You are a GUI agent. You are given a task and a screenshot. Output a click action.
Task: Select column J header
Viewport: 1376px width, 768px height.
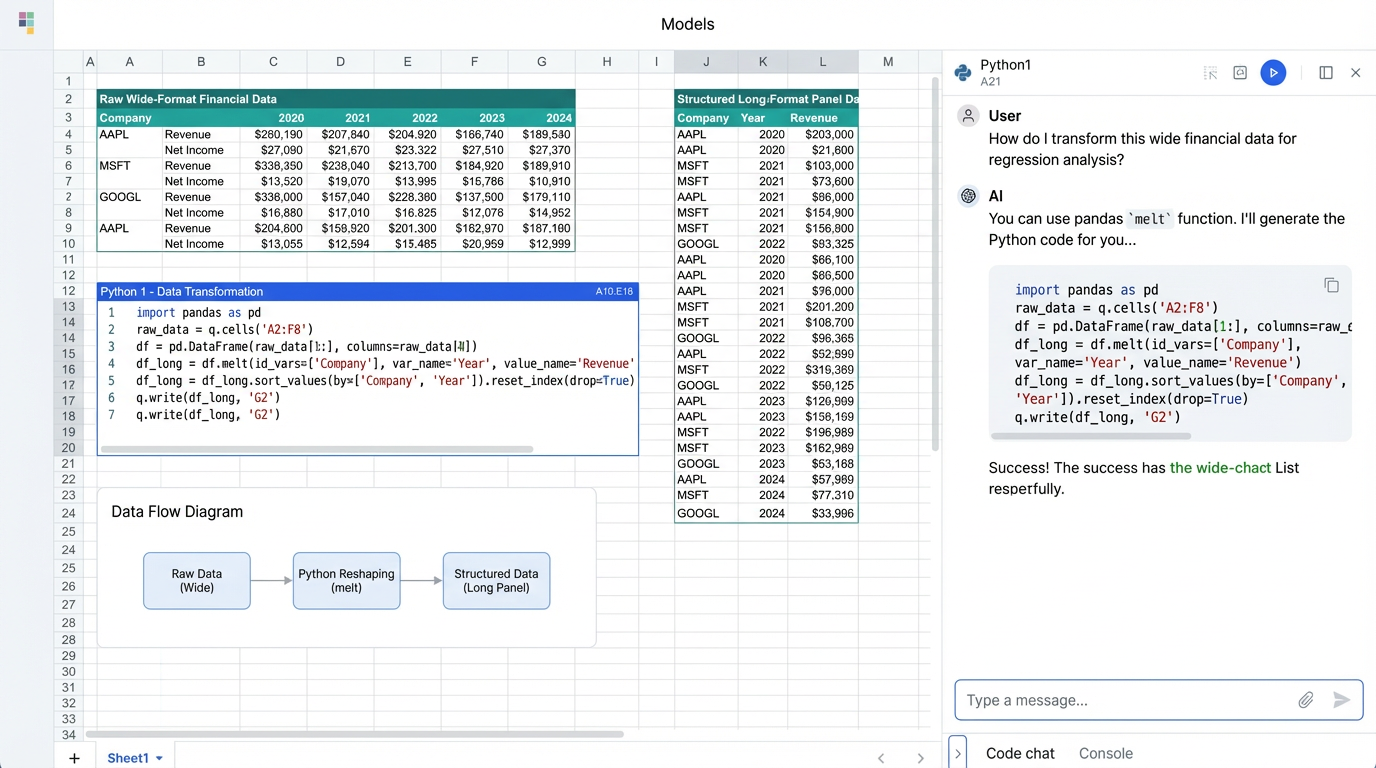[x=706, y=62]
